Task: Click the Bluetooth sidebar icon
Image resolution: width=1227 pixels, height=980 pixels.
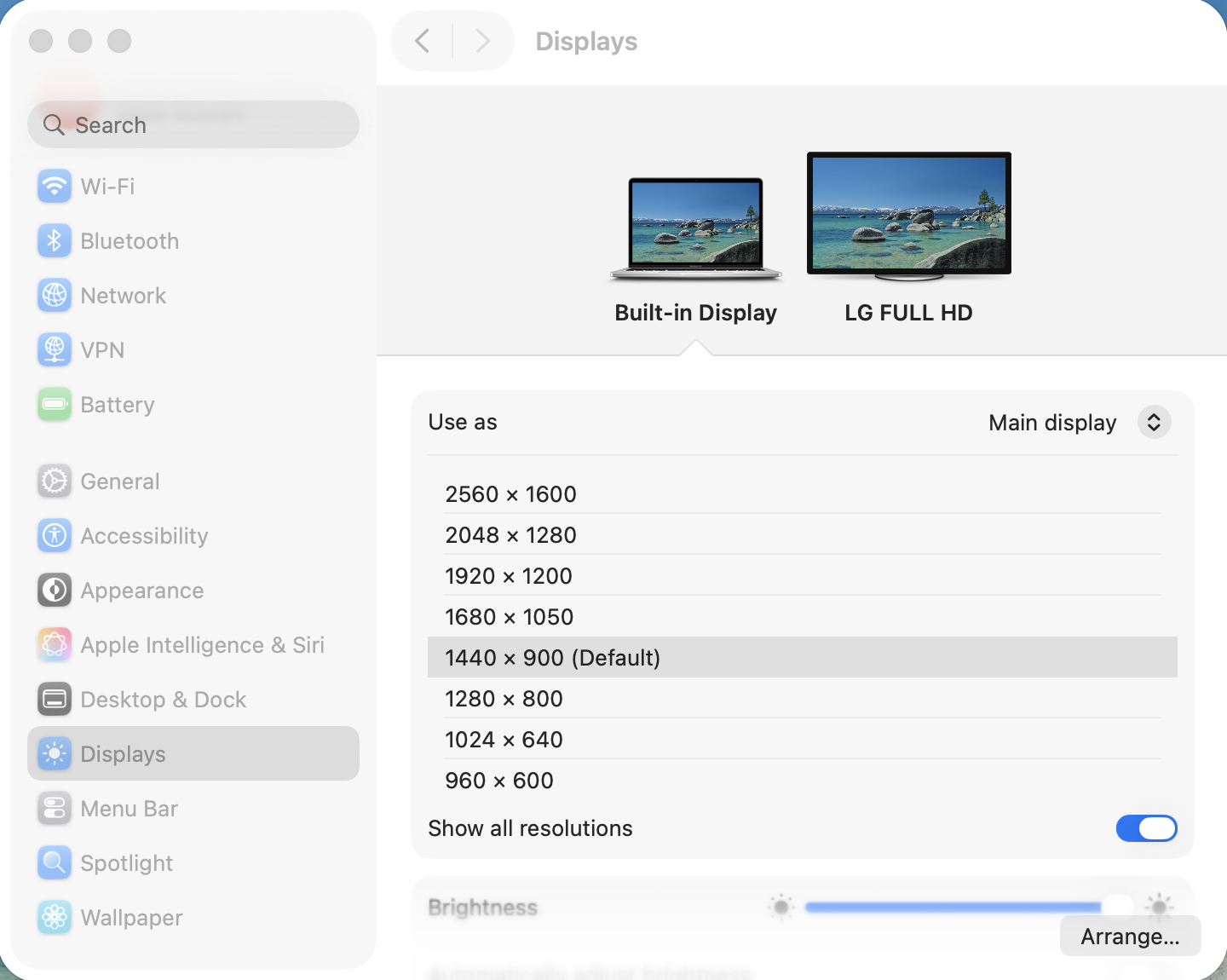Action: (x=55, y=241)
